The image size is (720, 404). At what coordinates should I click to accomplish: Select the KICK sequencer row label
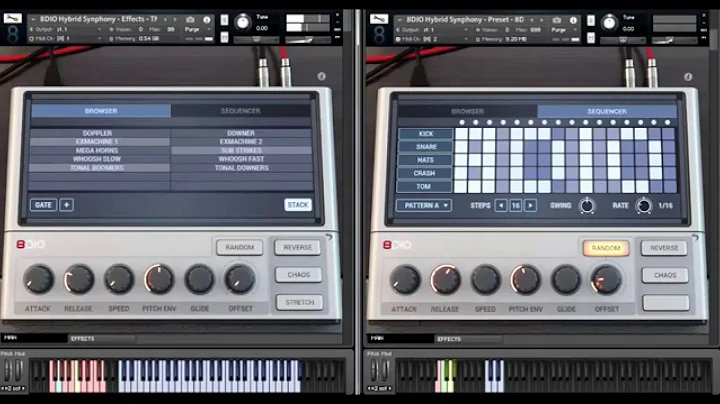point(426,134)
